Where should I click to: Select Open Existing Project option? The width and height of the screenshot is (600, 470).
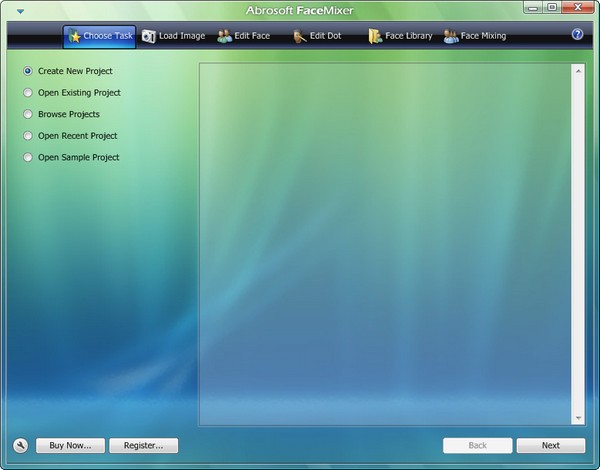72,93
